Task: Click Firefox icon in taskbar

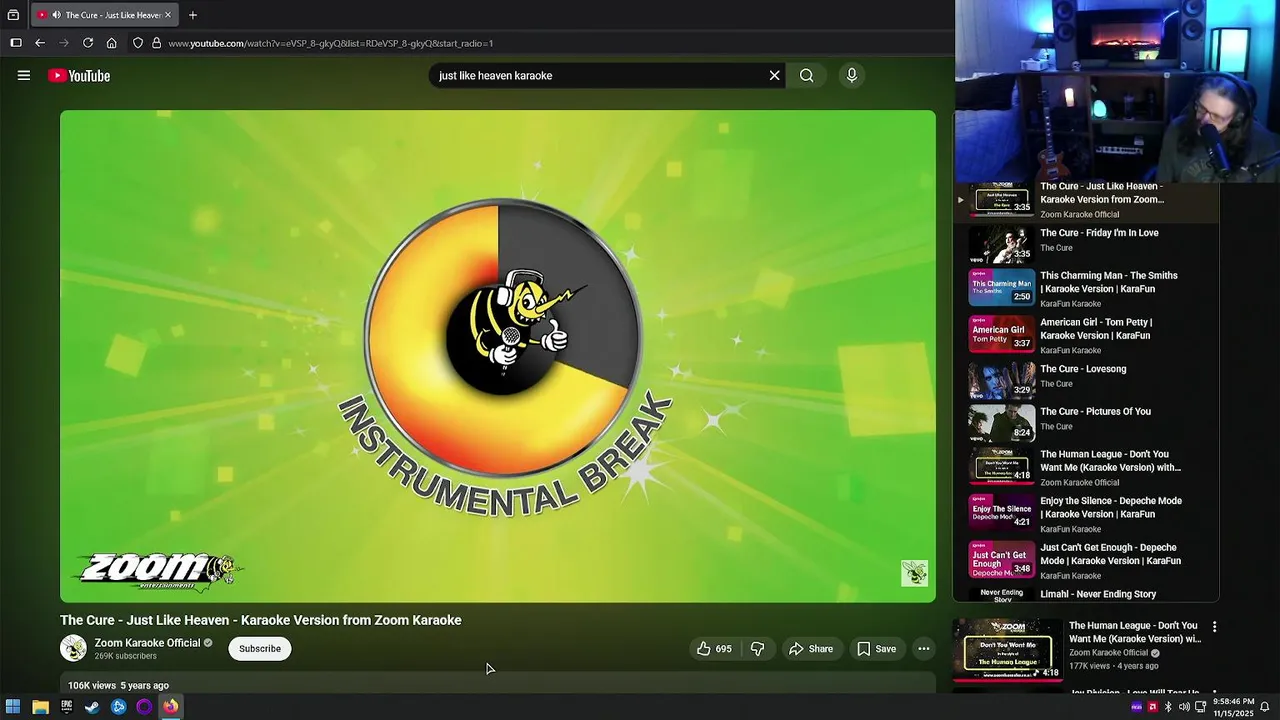Action: pyautogui.click(x=170, y=707)
